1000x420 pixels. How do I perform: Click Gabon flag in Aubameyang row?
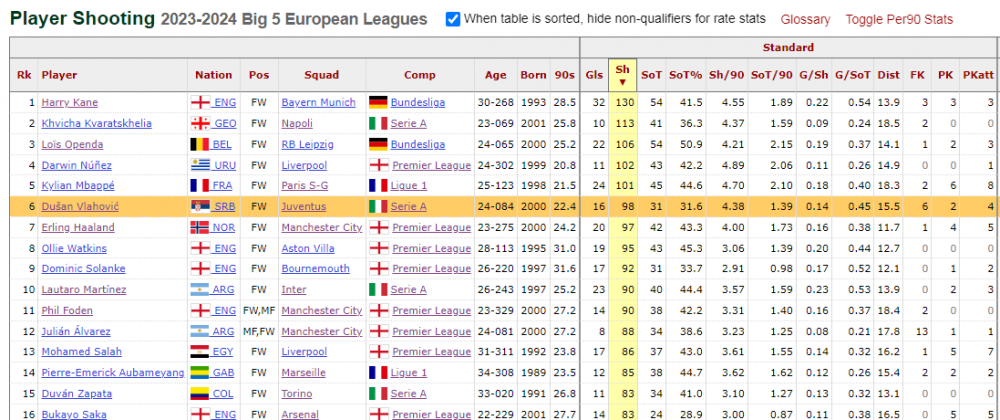tap(201, 373)
